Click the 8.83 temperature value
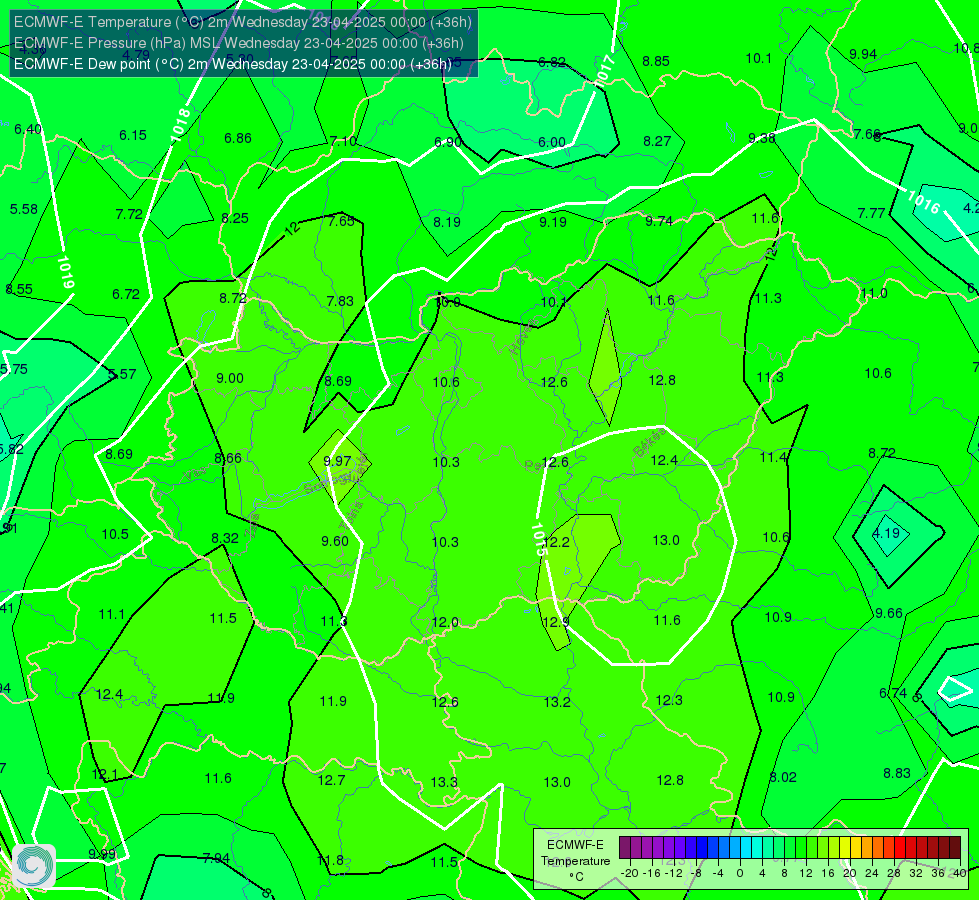 [897, 773]
